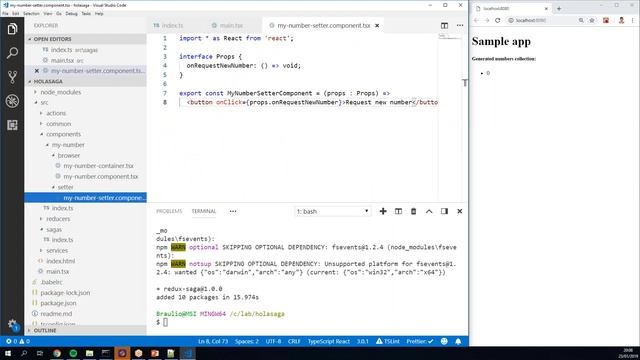The height and width of the screenshot is (360, 640).
Task: Open the Debug menu
Action: [71, 13]
